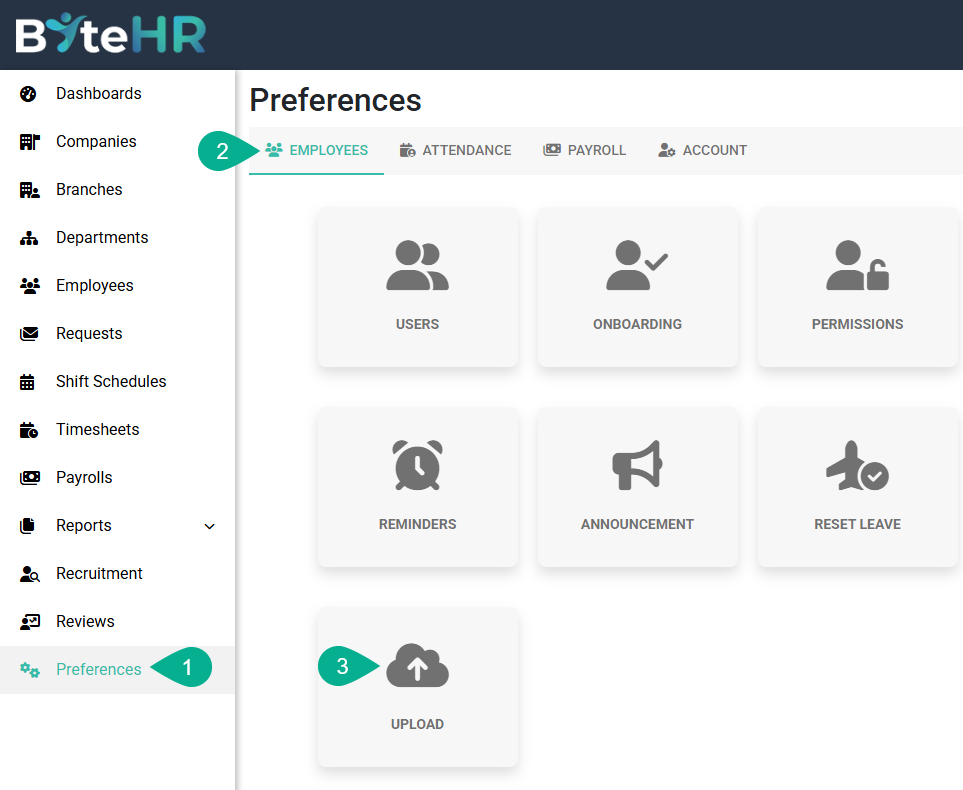Click the Employees group icon in sidebar
The image size is (963, 790).
point(29,286)
